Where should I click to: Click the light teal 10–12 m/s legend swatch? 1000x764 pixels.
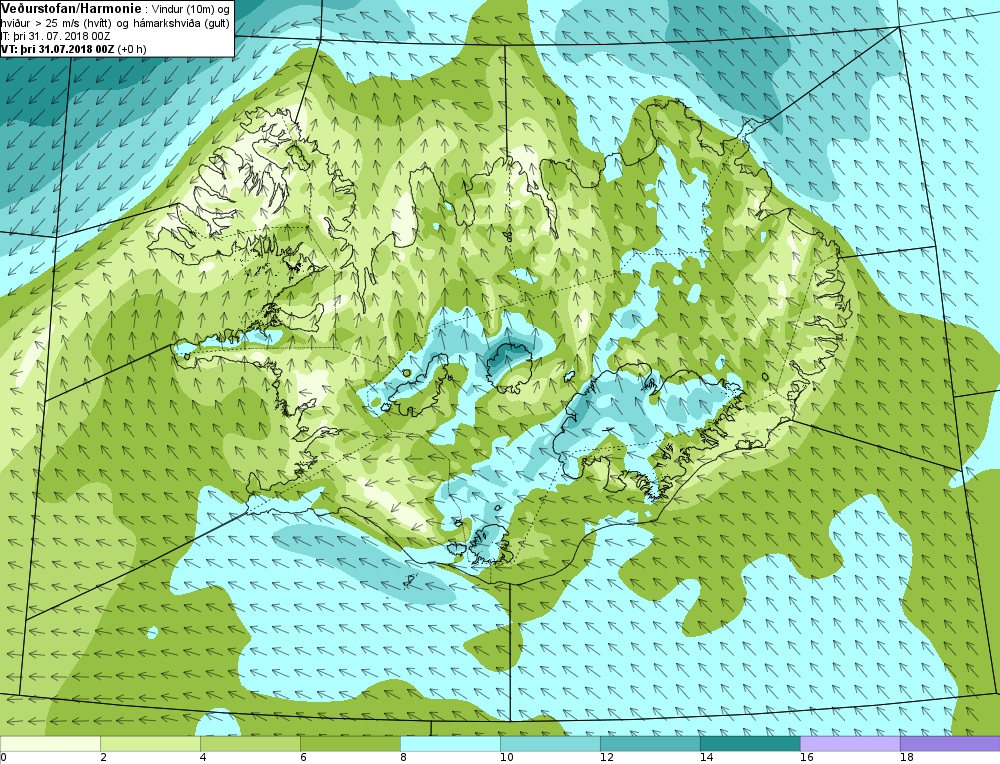[550, 744]
